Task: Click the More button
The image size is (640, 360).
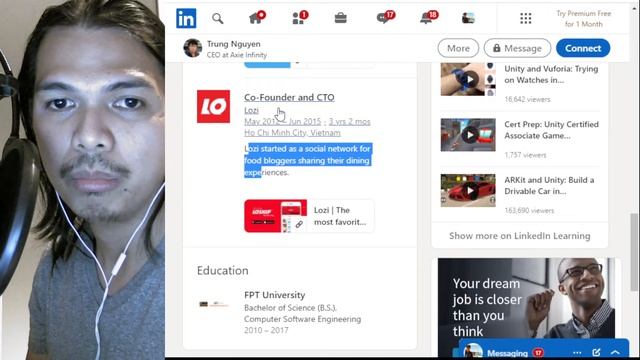Action: [x=458, y=48]
